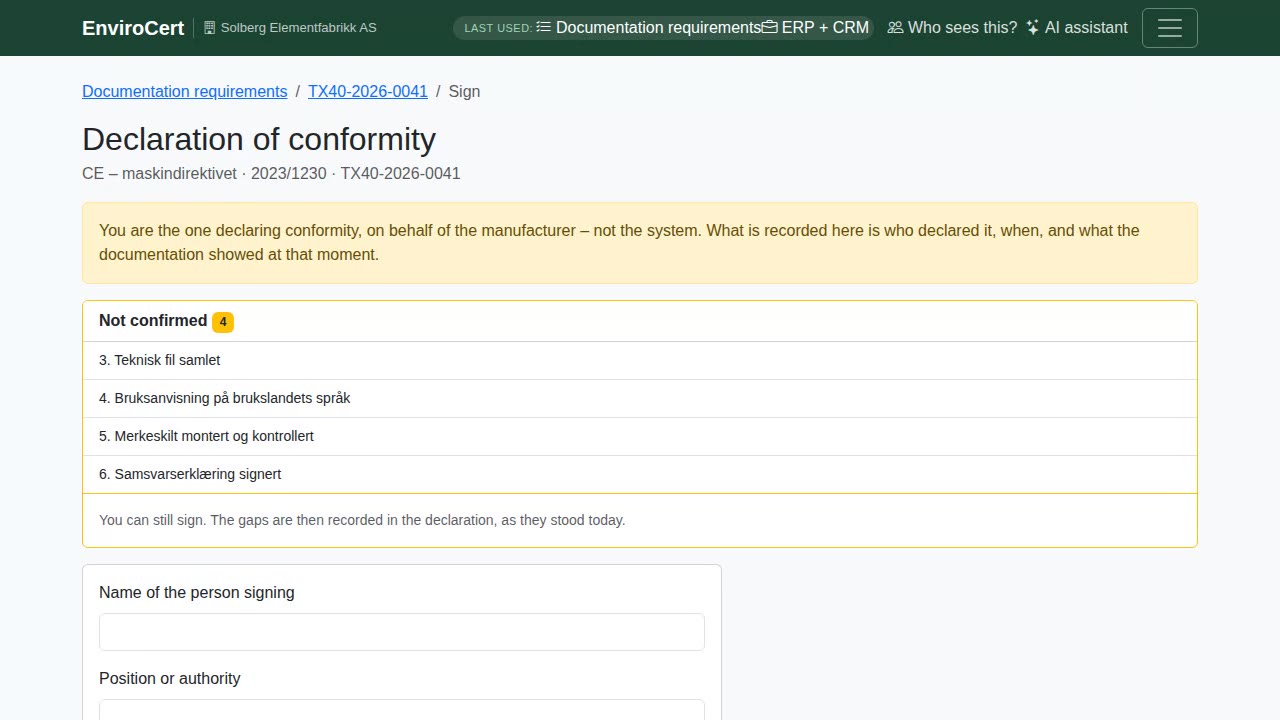Click the You can still sign note
1280x720 pixels.
pos(362,520)
